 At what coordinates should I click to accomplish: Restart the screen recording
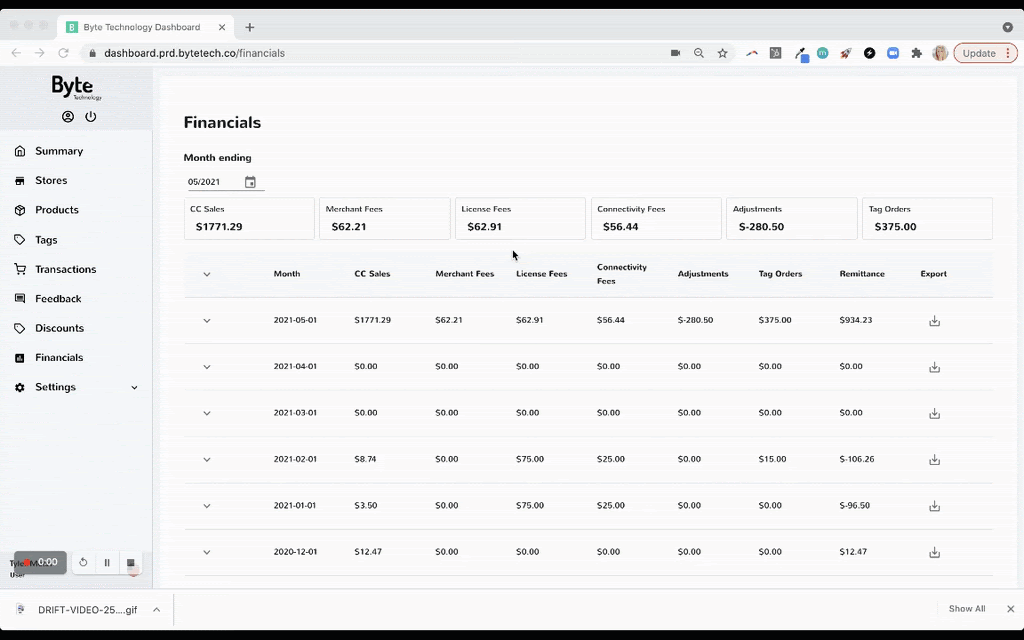[x=84, y=563]
